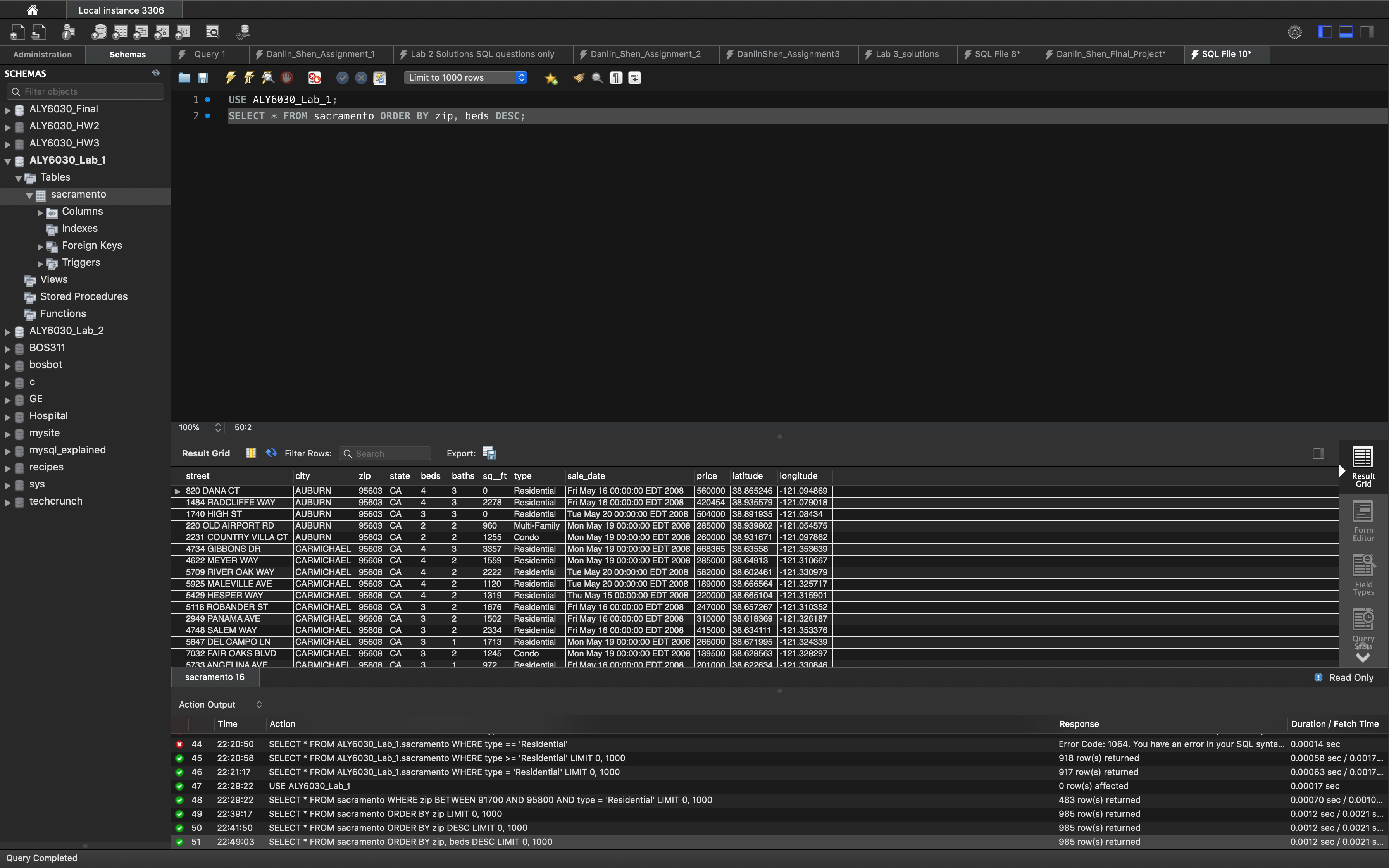This screenshot has width=1389, height=868.
Task: Open the Export recordset icon
Action: click(489, 453)
